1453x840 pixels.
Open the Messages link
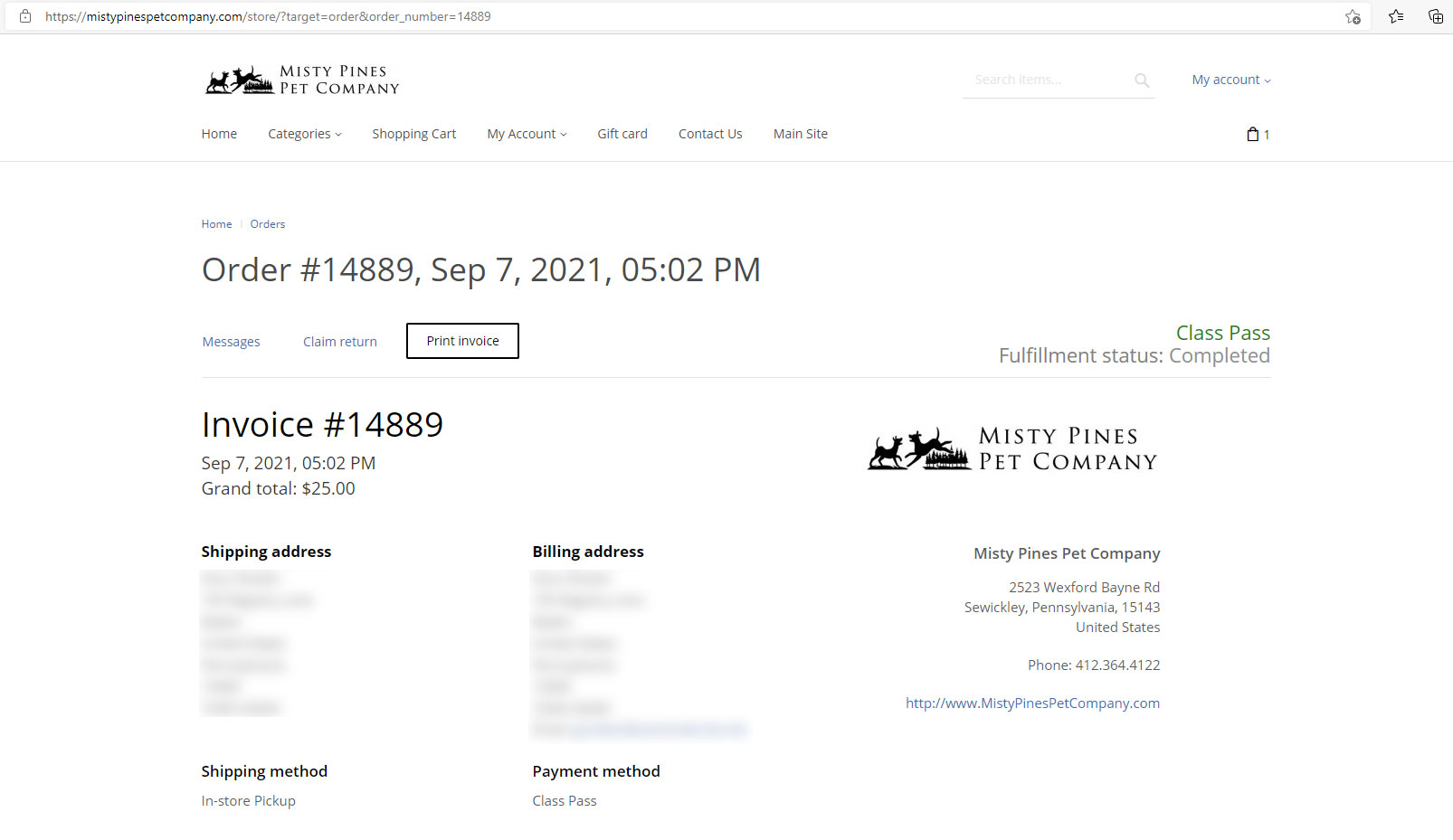tap(231, 342)
